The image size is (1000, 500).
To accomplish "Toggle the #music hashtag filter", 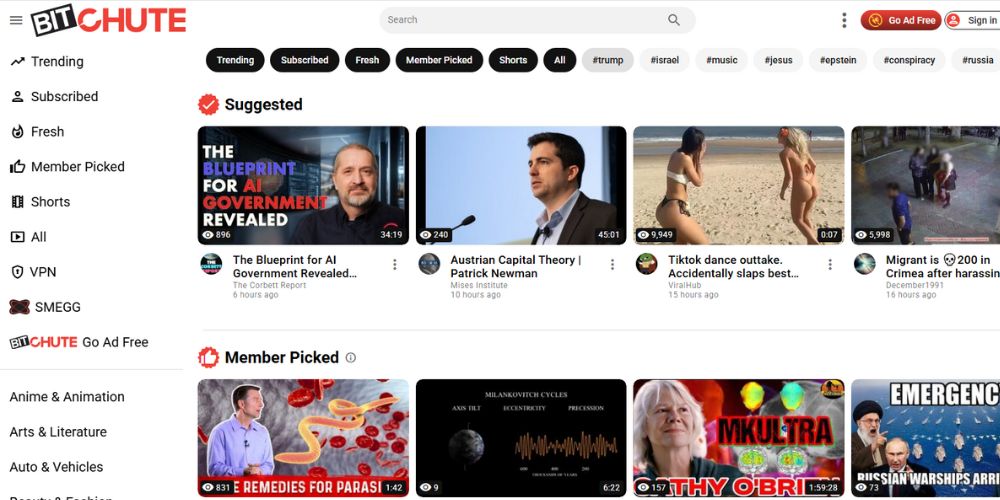I will click(721, 60).
